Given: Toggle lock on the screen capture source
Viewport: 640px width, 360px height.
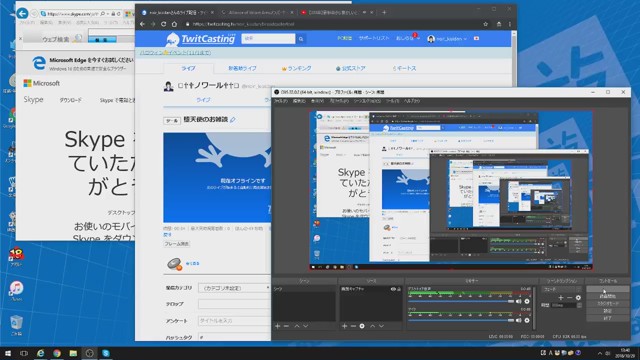Looking at the screenshot, I should (x=399, y=289).
